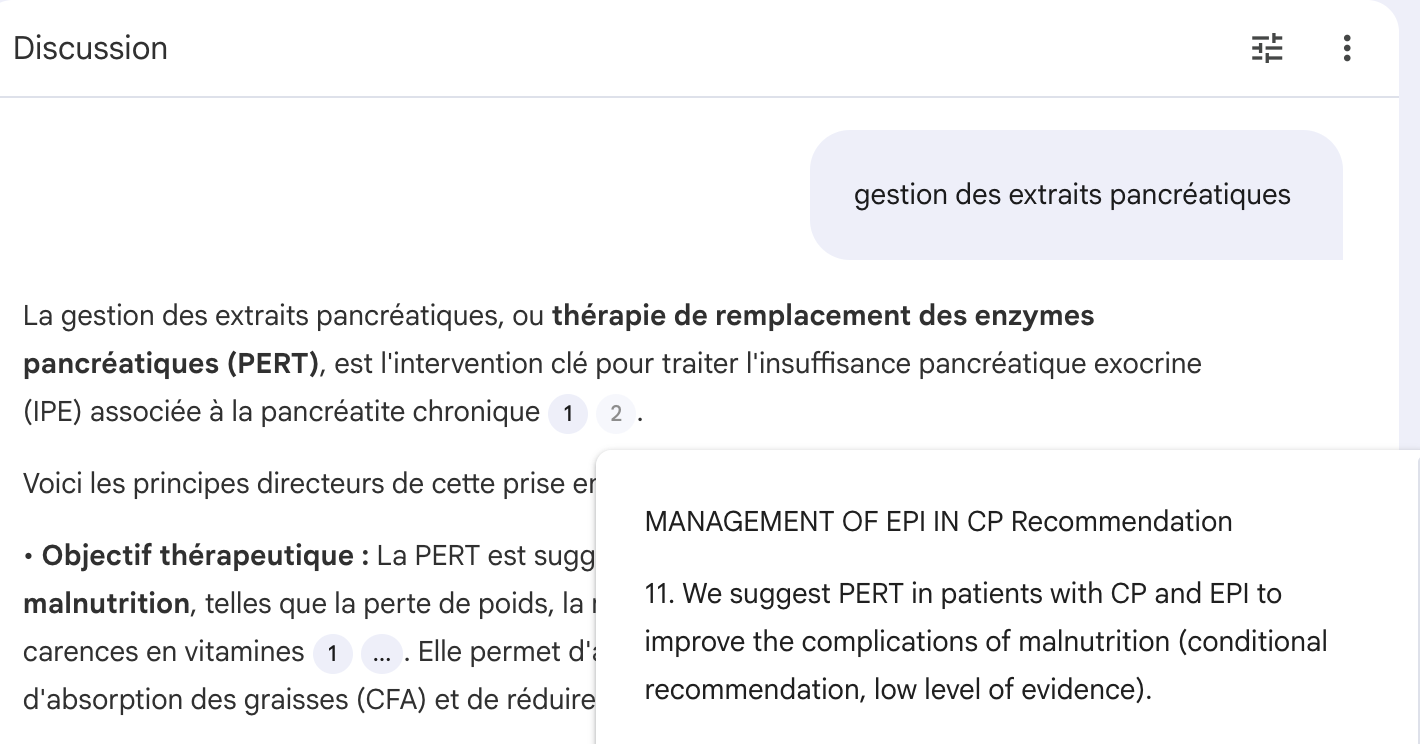1420x744 pixels.
Task: Click the "(IPE) associée à la pancréatite" text
Action: click(280, 412)
